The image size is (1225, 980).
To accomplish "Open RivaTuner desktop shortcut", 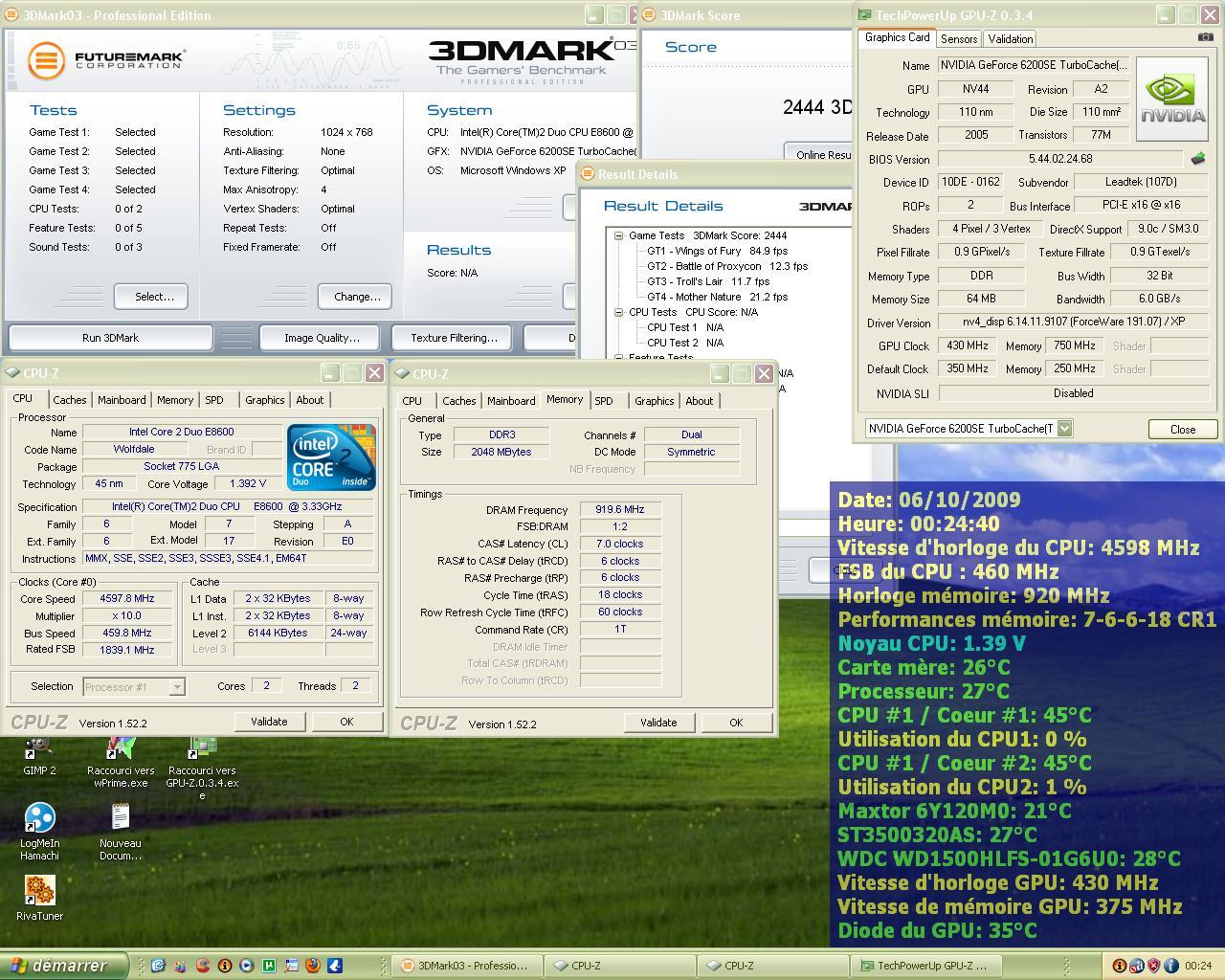I will point(39,898).
